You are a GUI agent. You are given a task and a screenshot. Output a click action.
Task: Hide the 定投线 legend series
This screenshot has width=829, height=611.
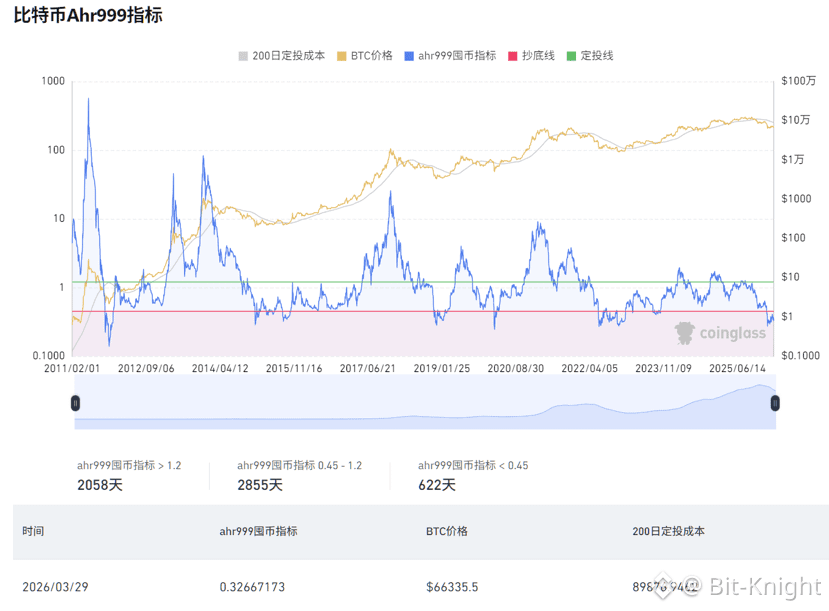pos(590,55)
